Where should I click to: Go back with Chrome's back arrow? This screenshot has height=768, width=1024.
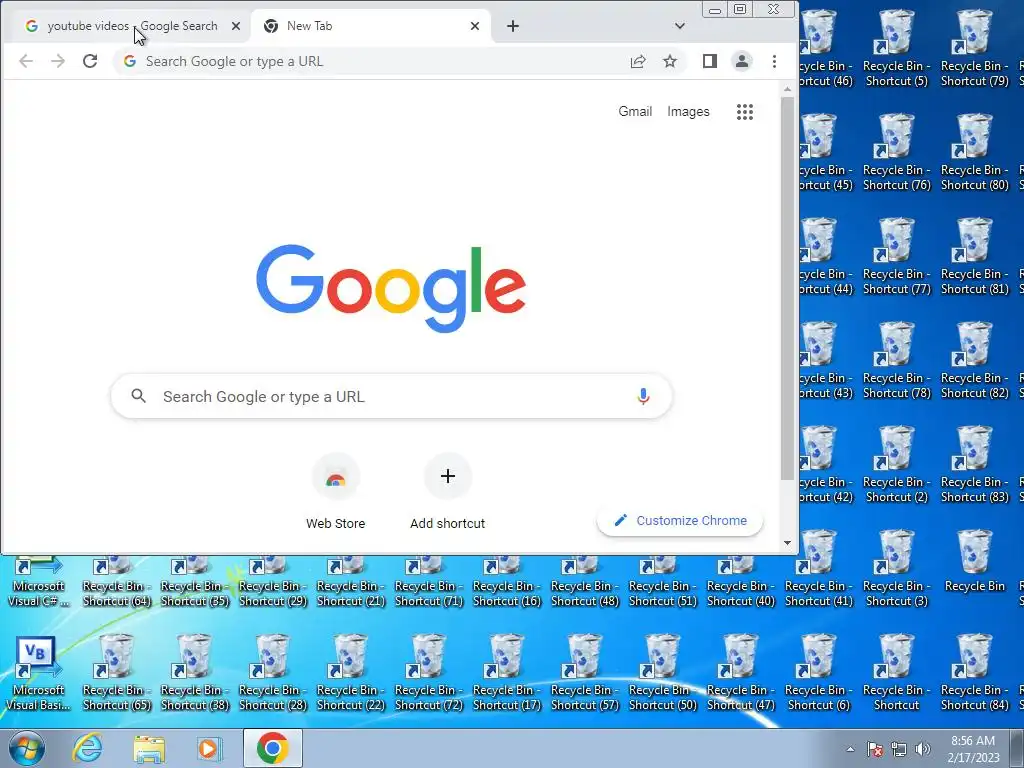coord(26,61)
